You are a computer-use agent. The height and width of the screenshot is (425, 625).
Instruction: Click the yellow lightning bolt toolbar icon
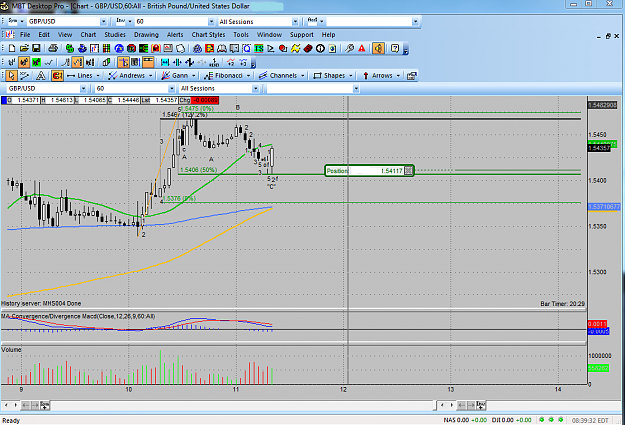pos(295,48)
